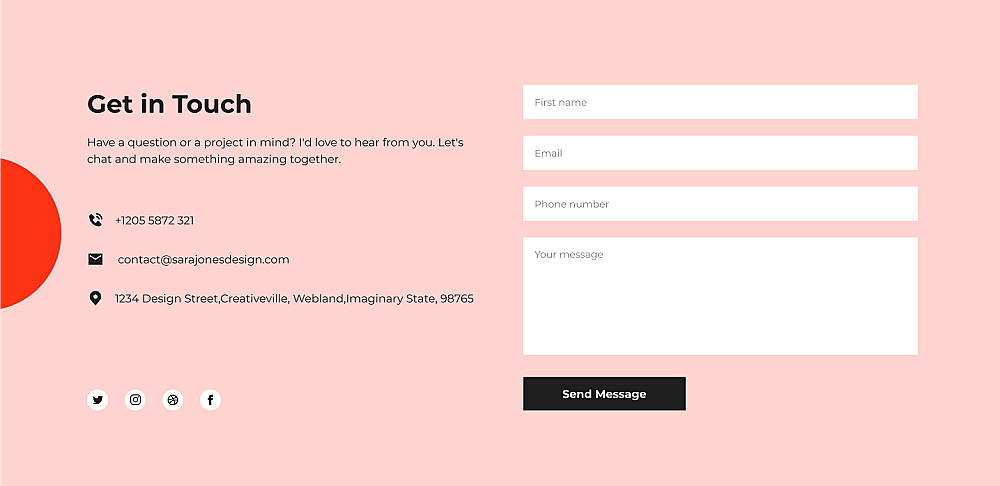Click the 1234 Design Street address text

click(294, 298)
